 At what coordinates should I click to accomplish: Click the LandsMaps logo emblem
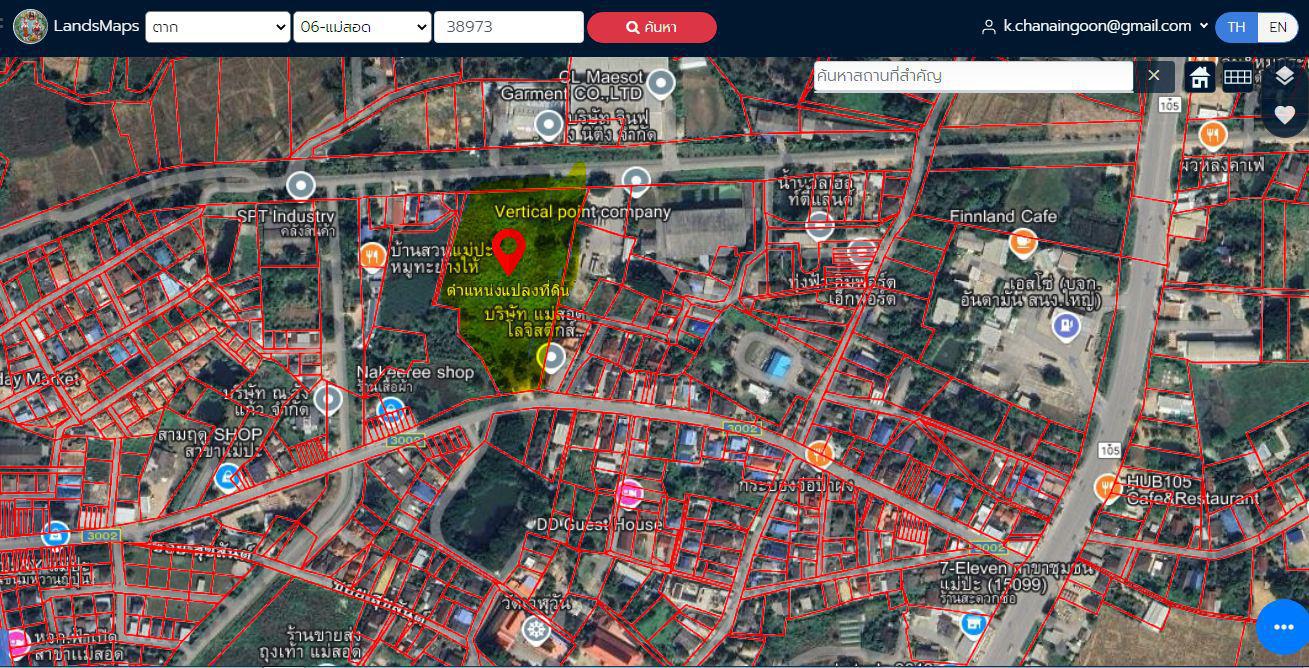[30, 27]
